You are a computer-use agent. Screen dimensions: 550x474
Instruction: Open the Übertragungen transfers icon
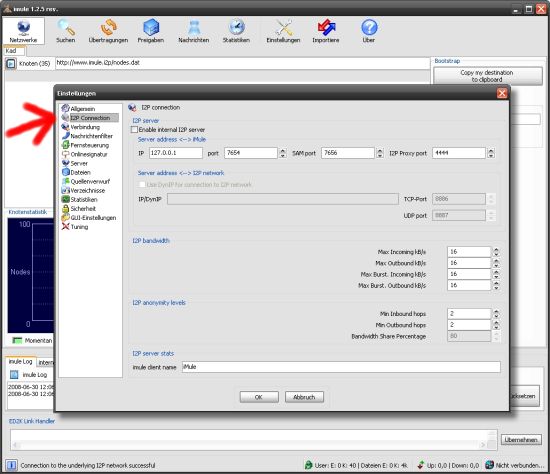108,31
